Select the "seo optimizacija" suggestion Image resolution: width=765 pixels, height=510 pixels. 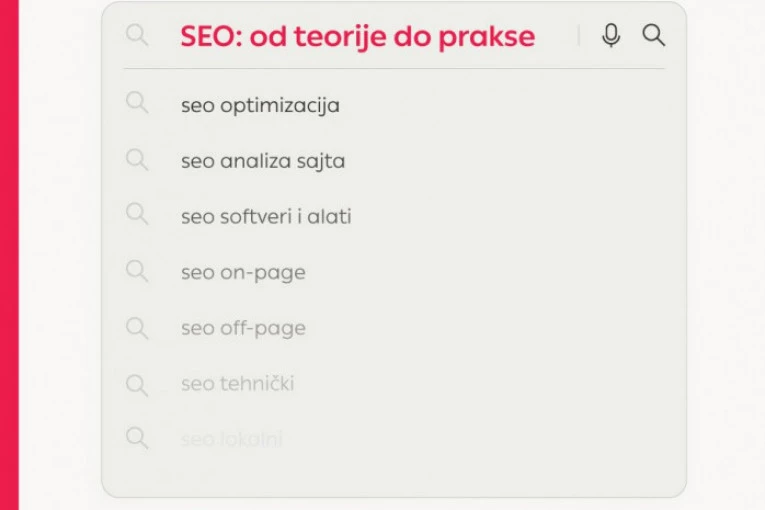tap(260, 105)
